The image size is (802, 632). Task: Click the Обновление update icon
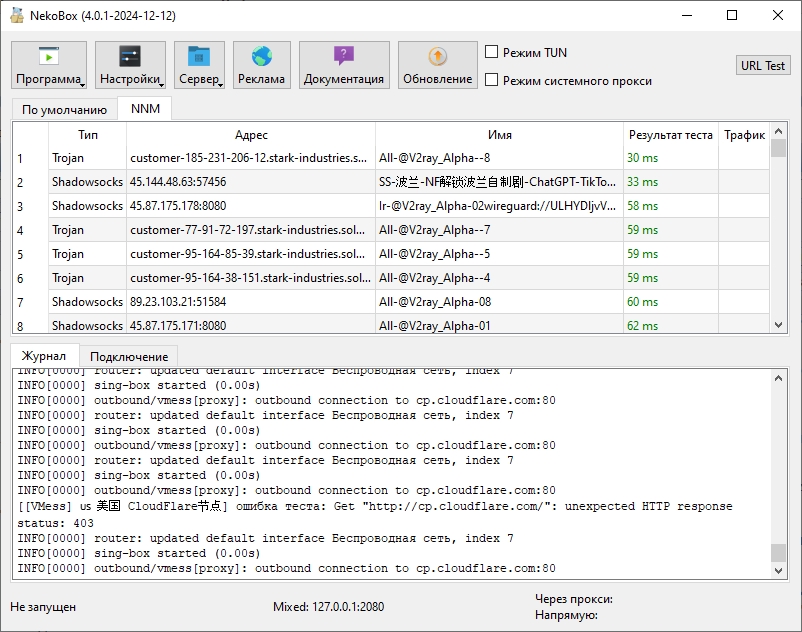(436, 55)
